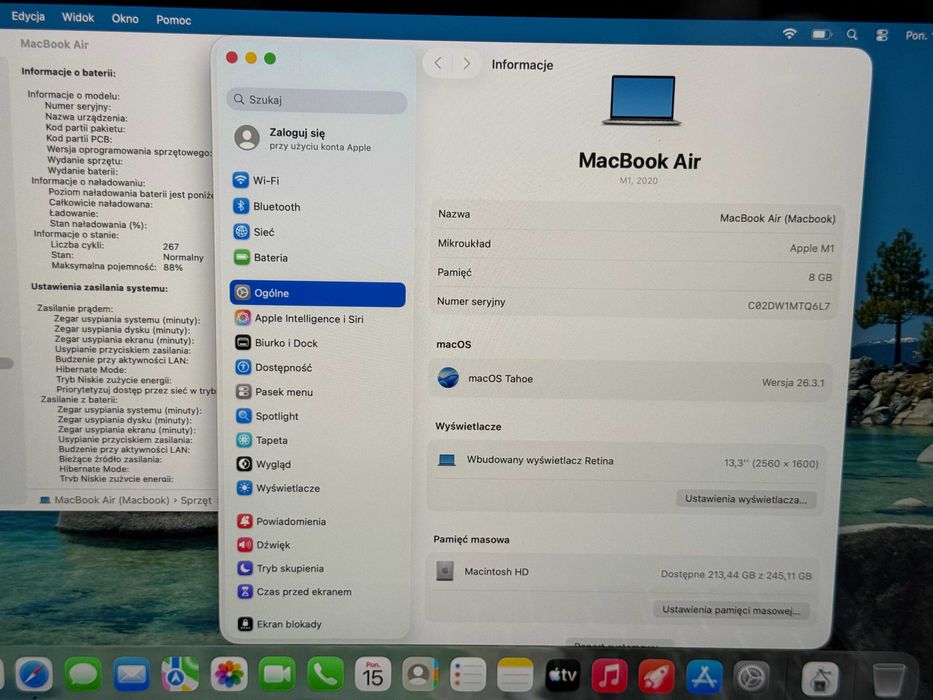Go forward with the right chevron

point(467,63)
